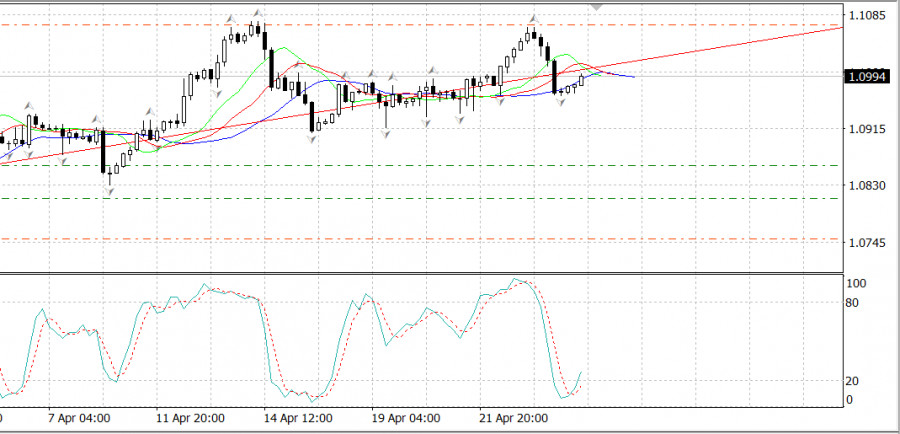The image size is (900, 434).
Task: Click the current price label 1.0994
Action: click(x=864, y=76)
